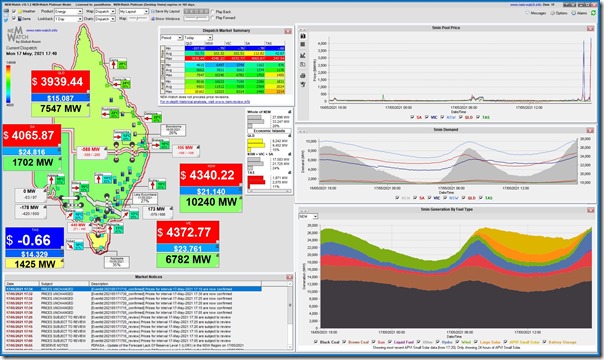Click Save My Layout button
This screenshot has height=360, width=604.
pos(165,12)
